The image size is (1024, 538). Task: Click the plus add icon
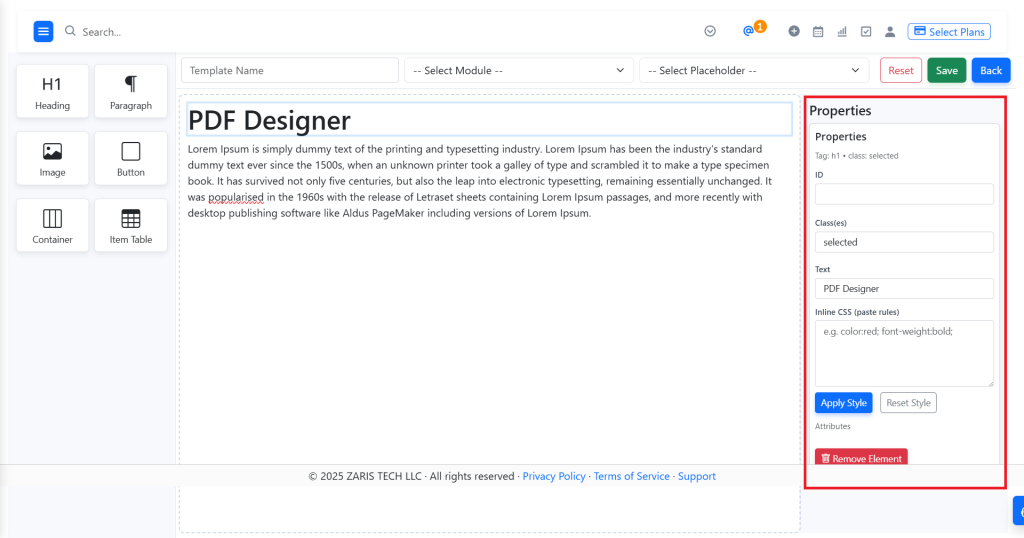pyautogui.click(x=793, y=31)
